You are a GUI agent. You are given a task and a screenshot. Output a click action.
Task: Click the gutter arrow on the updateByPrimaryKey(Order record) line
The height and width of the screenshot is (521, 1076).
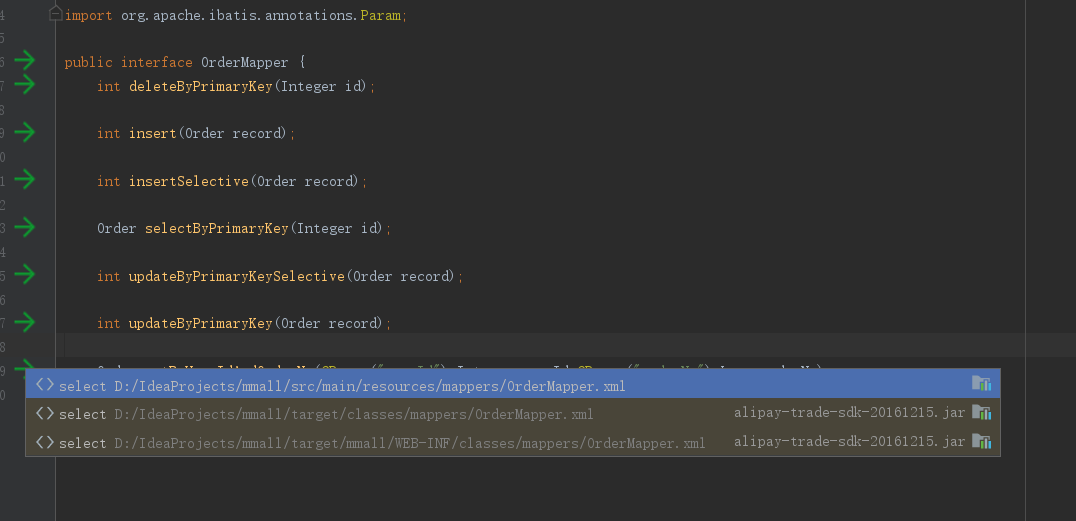(x=24, y=322)
